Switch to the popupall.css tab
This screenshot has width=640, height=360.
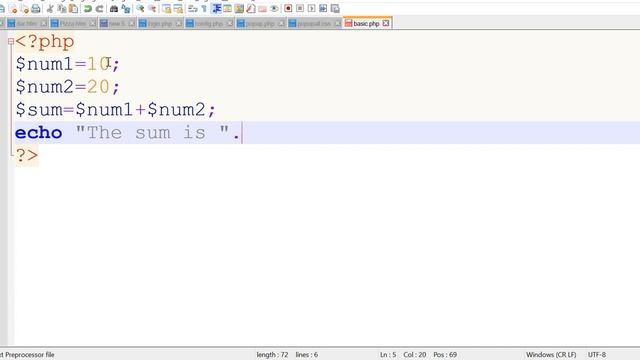pos(314,24)
